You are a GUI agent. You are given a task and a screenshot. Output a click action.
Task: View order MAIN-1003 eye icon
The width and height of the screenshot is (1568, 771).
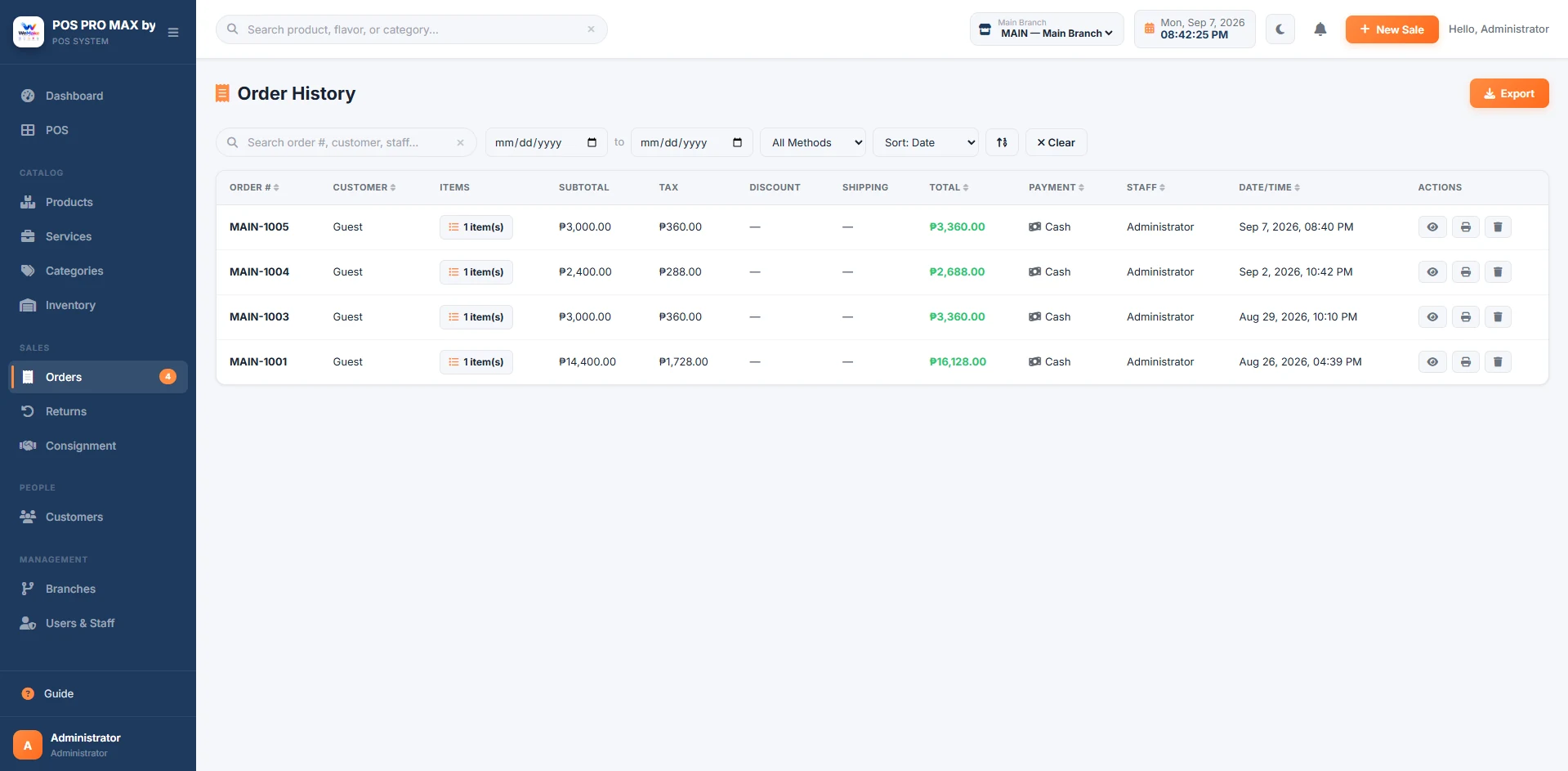(x=1432, y=317)
